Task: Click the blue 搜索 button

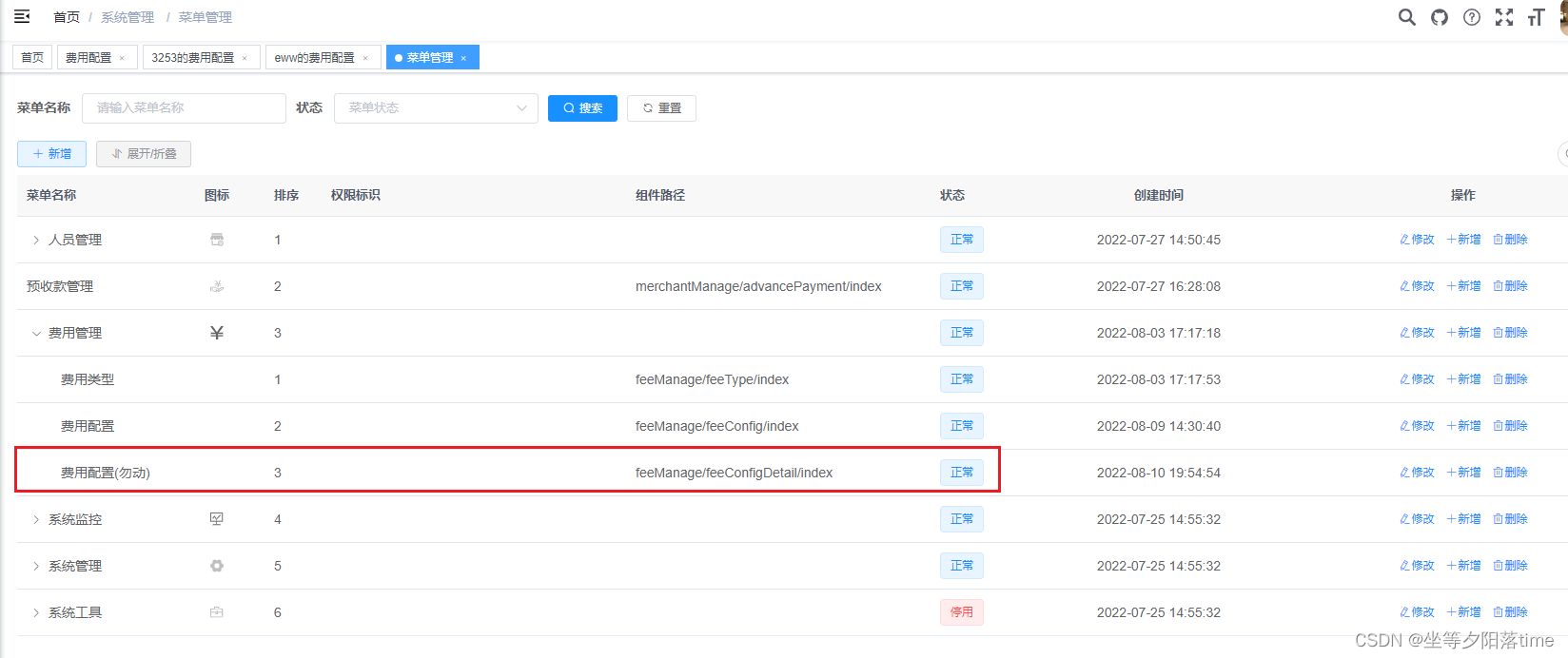Action: pyautogui.click(x=582, y=108)
